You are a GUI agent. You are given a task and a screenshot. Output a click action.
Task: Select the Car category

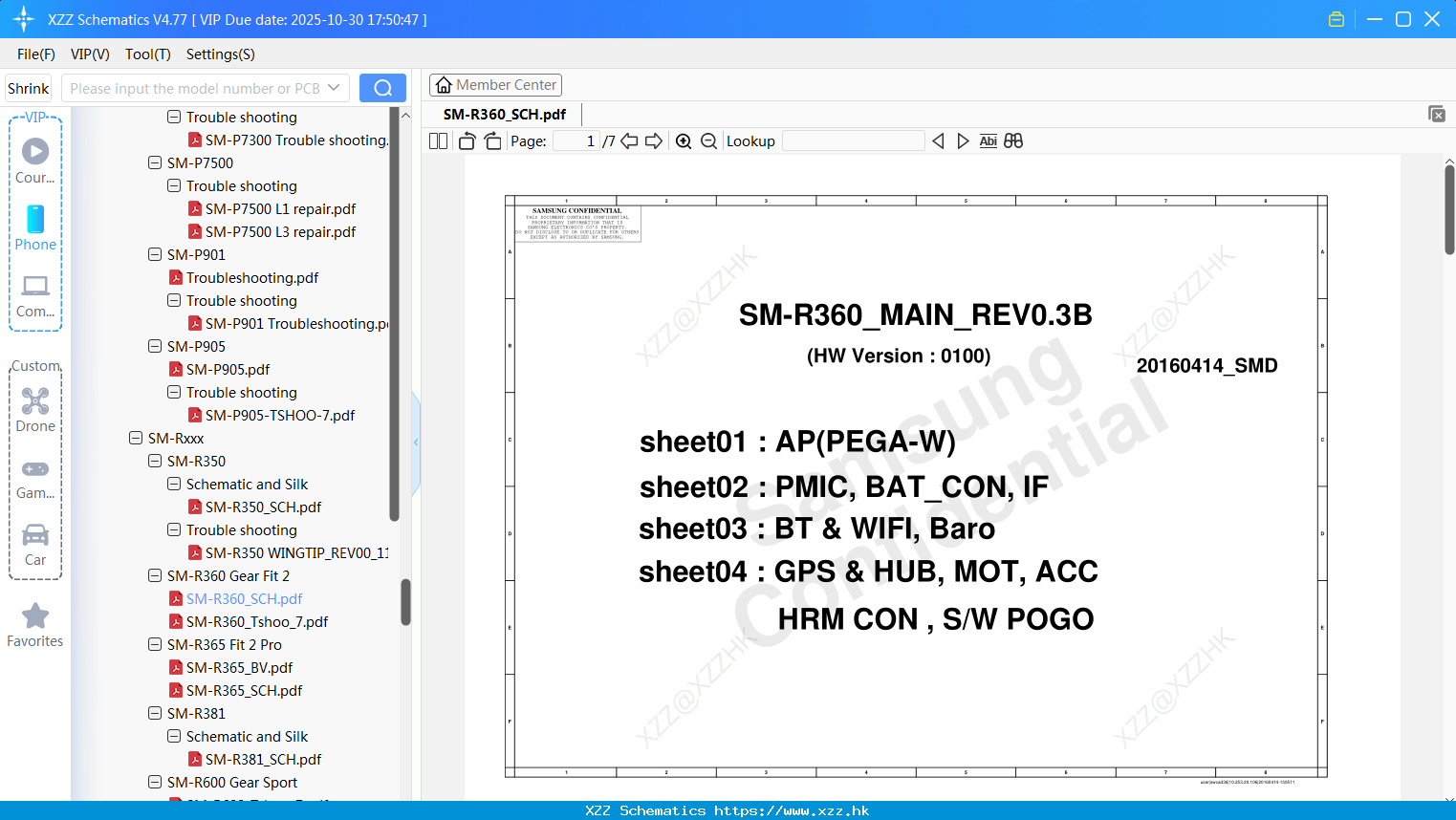pos(35,545)
